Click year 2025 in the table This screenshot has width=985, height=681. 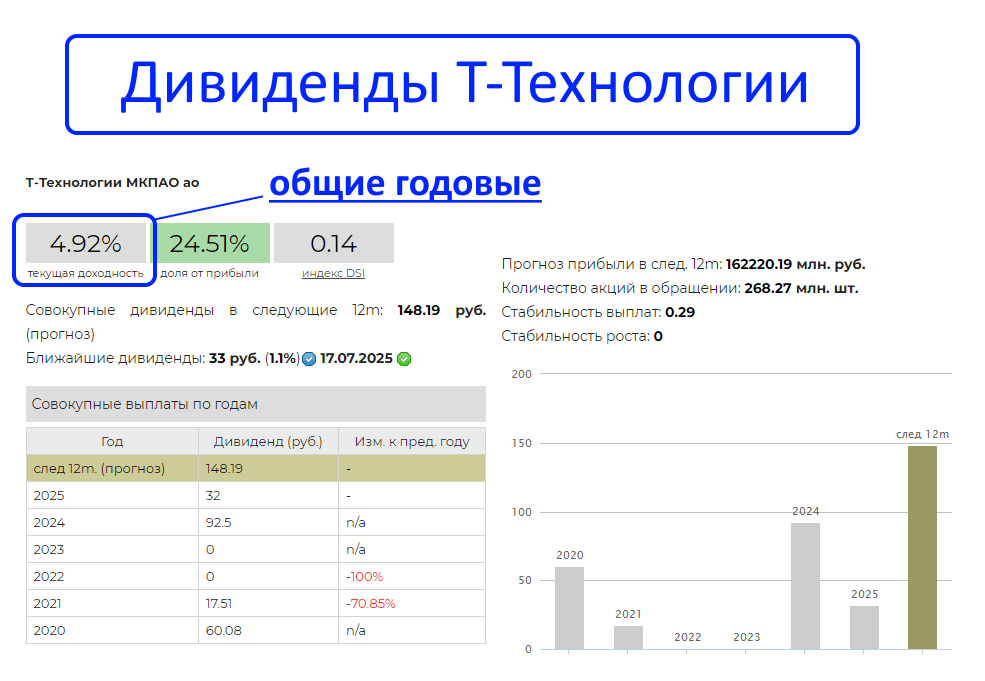coord(49,496)
